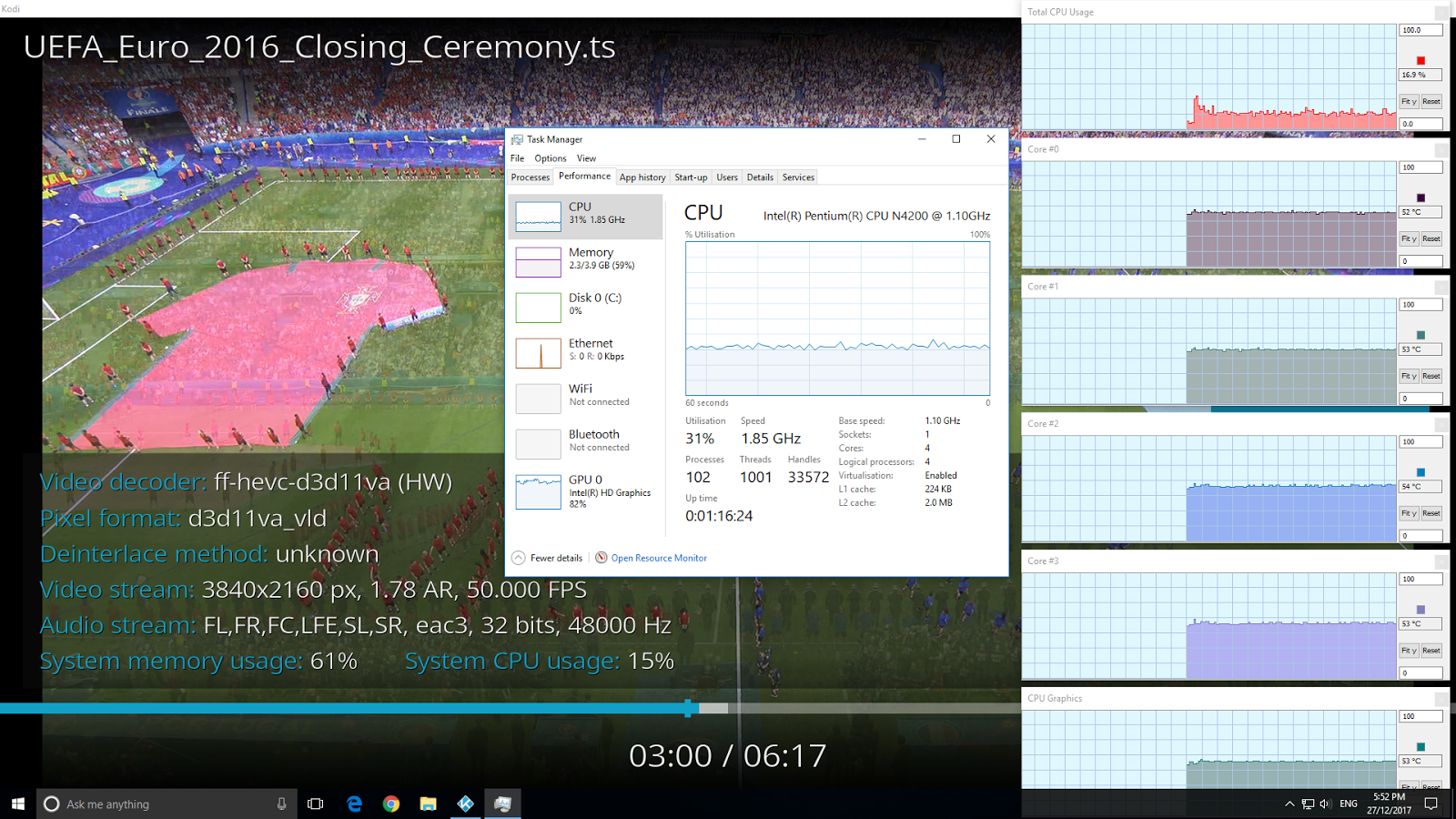Click the dark purple Core #0 color swatch
This screenshot has height=819, width=1456.
tap(1421, 198)
